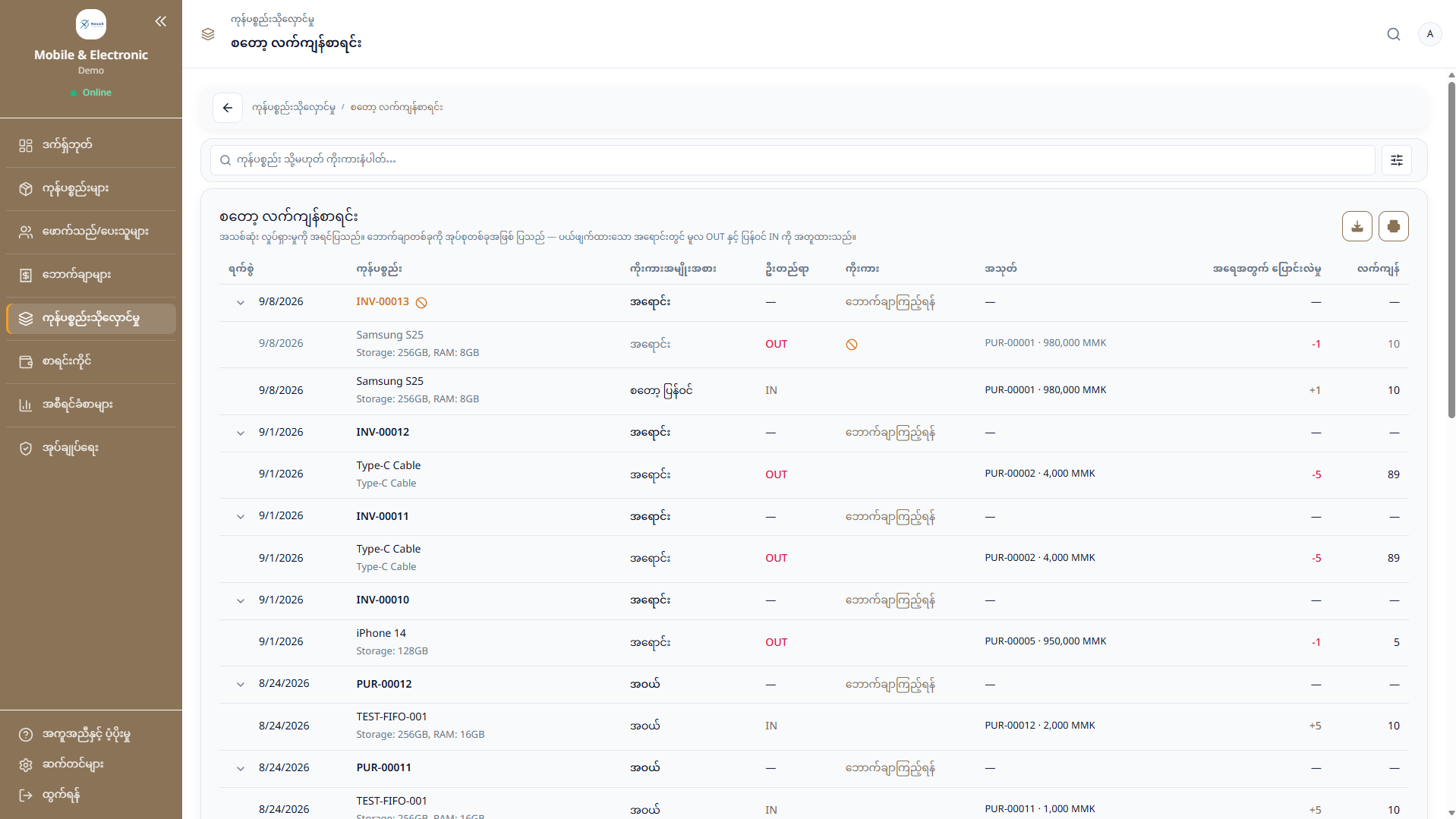Image resolution: width=1456 pixels, height=819 pixels.
Task: Collapse the INV-00012 group row
Action: click(x=241, y=433)
